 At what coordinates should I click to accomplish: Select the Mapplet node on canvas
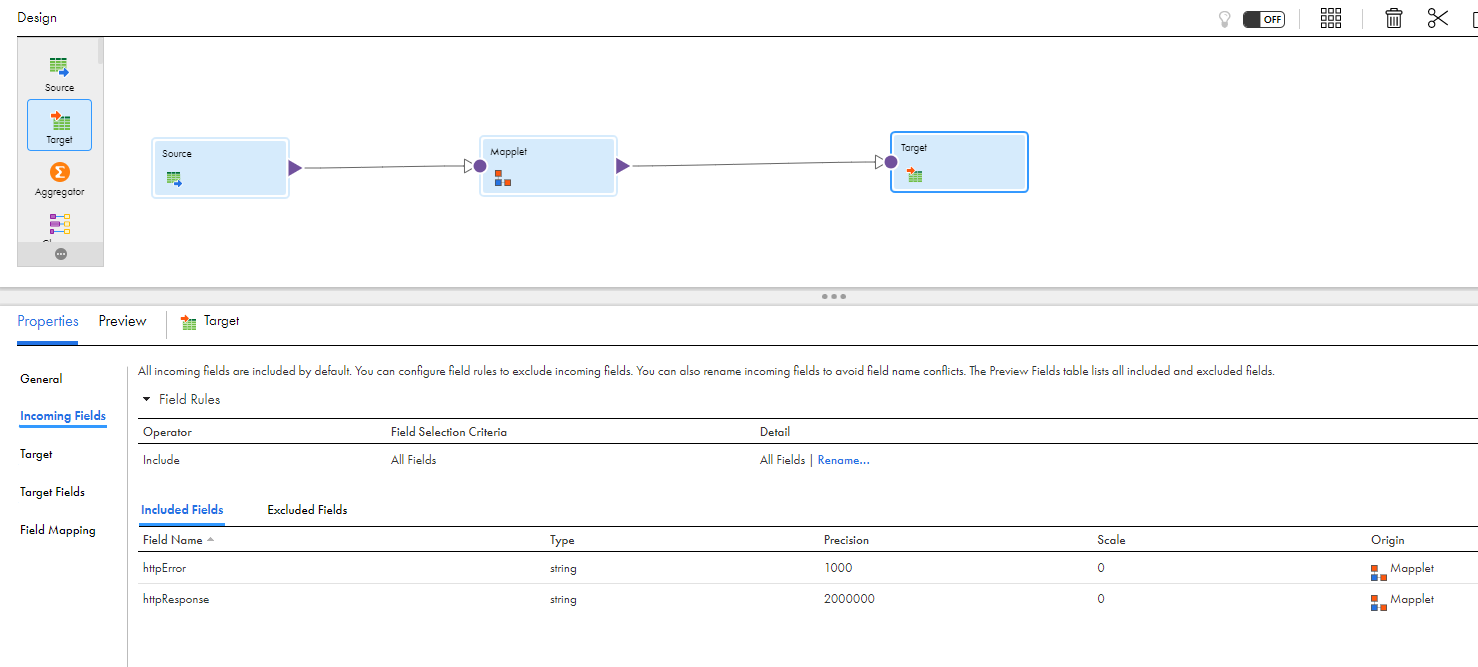pyautogui.click(x=548, y=166)
